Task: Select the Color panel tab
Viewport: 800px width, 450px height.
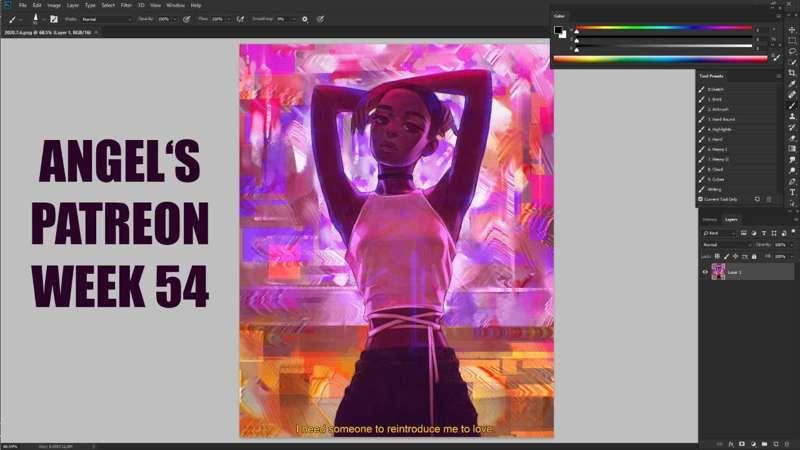Action: click(560, 16)
